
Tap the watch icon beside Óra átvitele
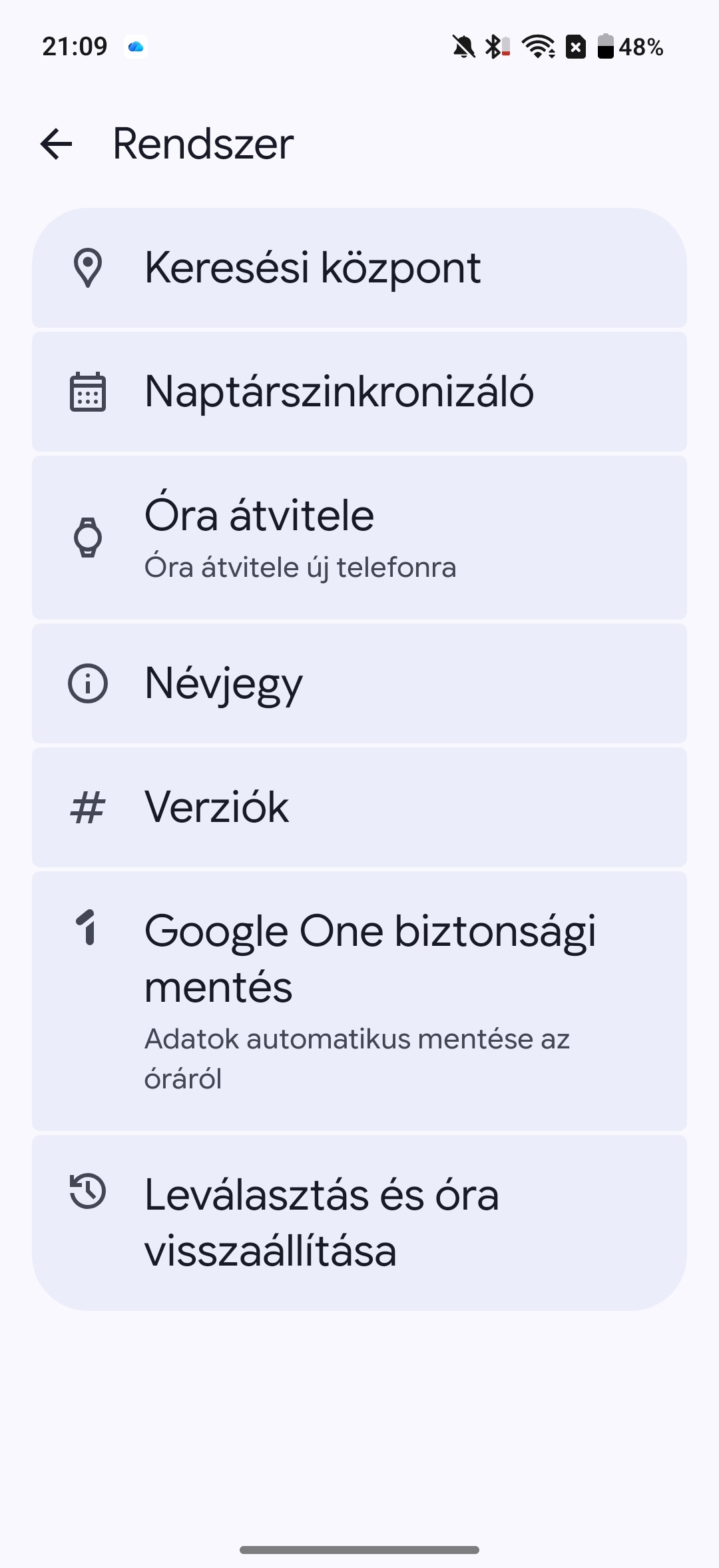88,537
